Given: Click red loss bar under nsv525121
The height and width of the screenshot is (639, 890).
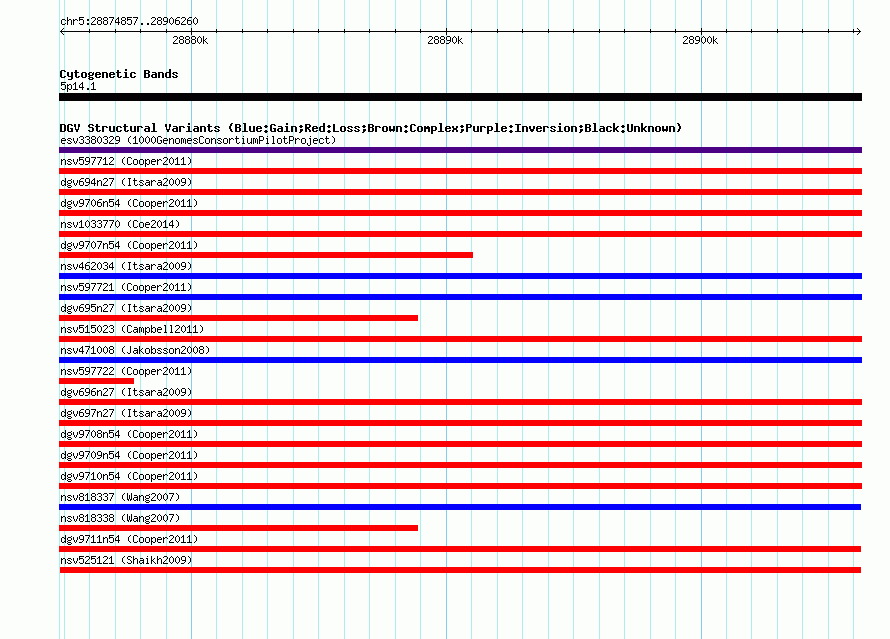Looking at the screenshot, I should coord(460,570).
